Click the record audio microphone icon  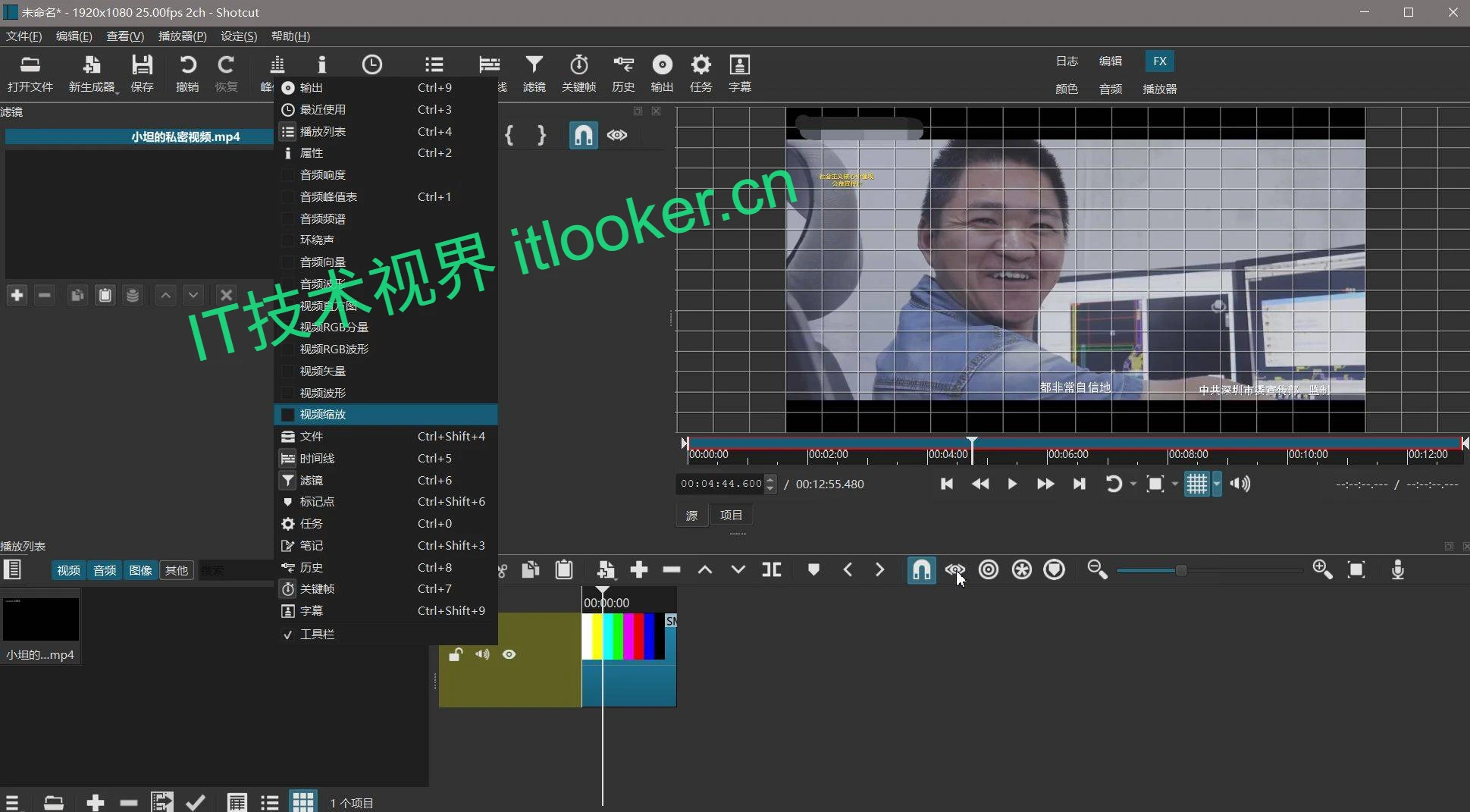point(1397,570)
